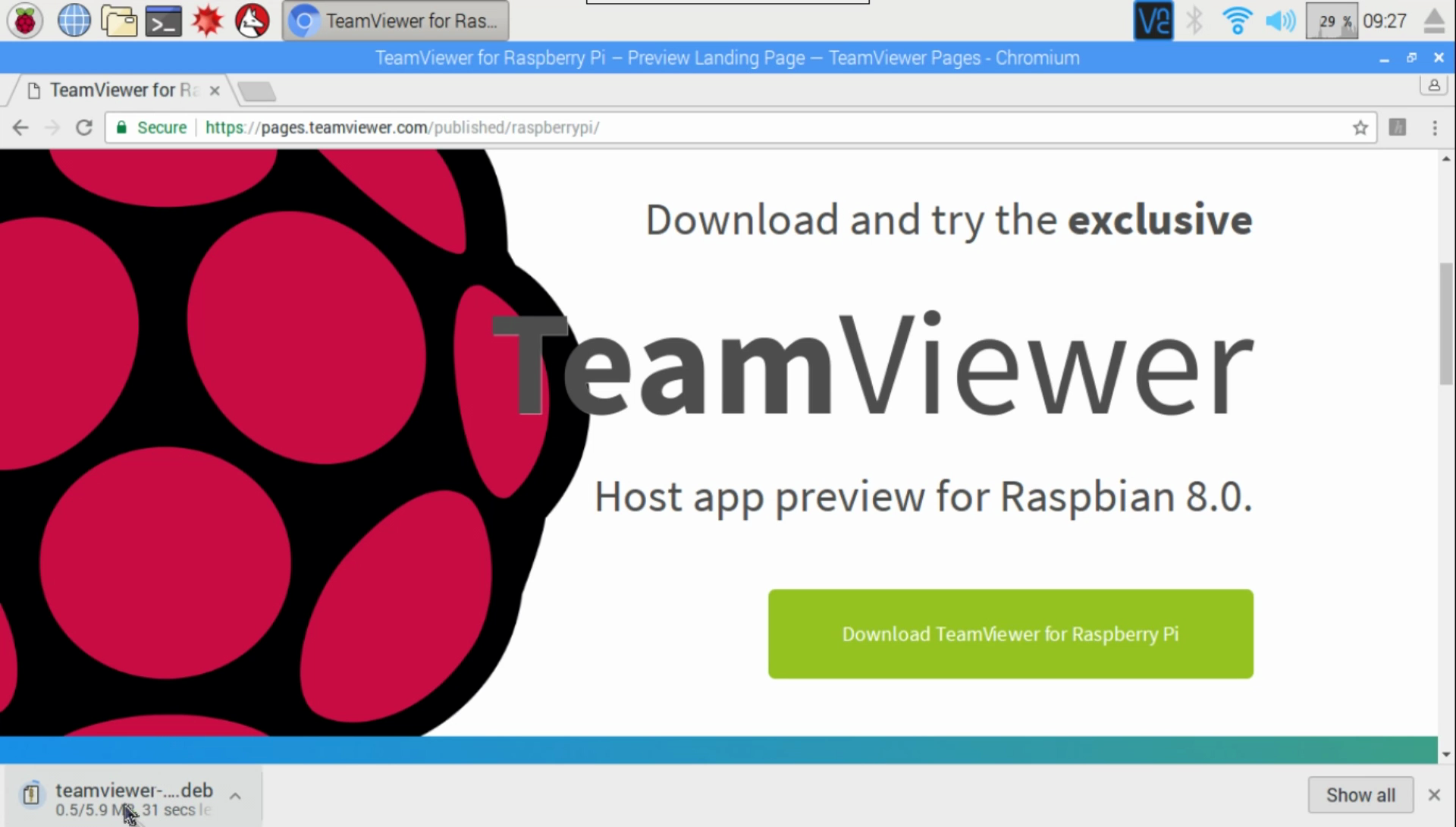Select TeamViewer for Ras... taskbar window button

click(x=396, y=21)
